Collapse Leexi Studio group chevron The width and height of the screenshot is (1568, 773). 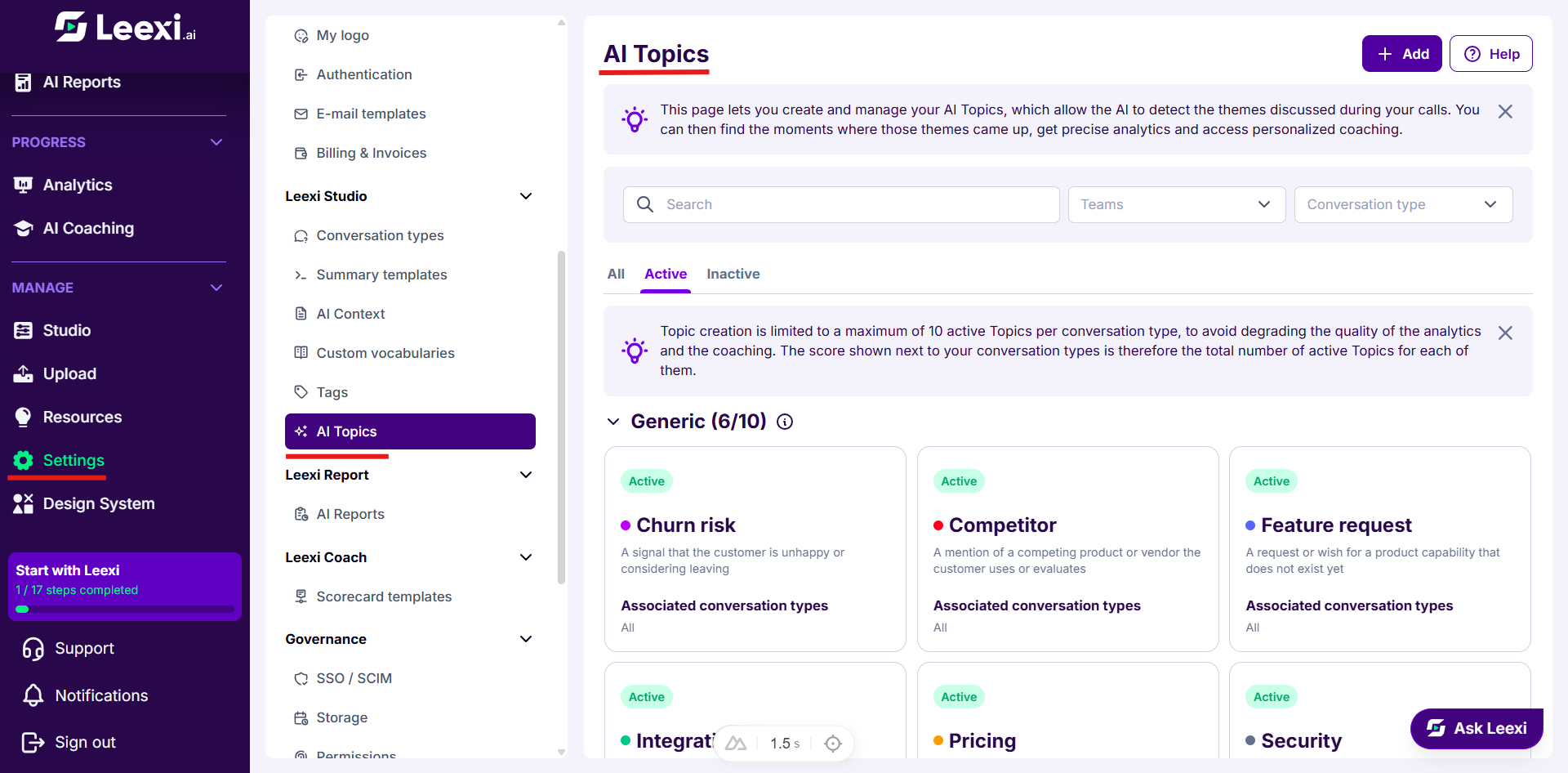click(x=526, y=196)
